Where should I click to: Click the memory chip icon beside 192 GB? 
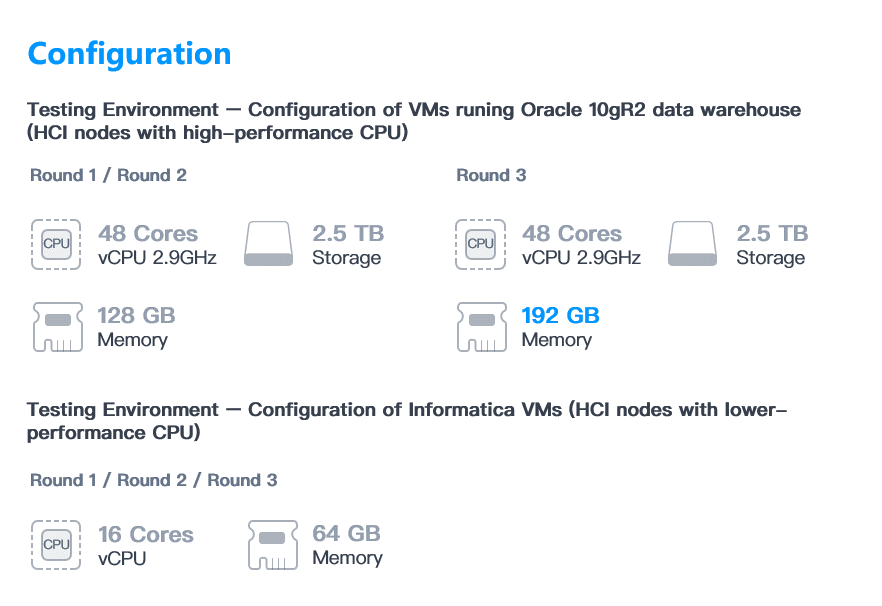point(482,327)
